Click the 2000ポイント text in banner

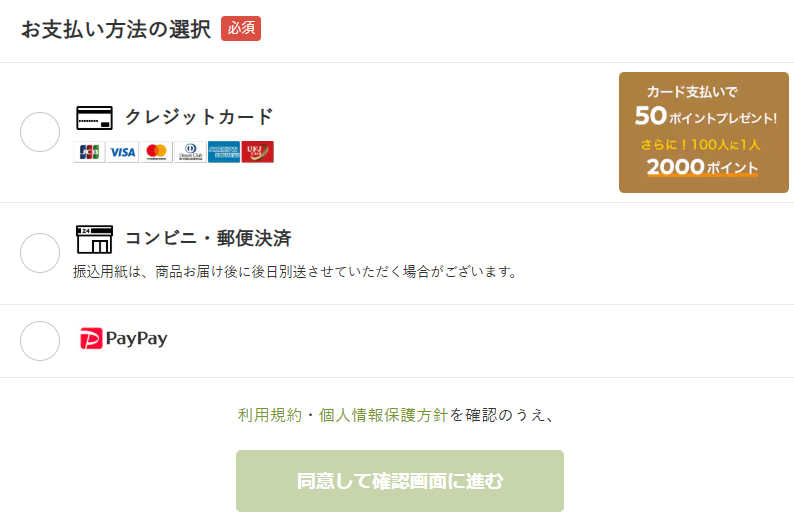click(702, 167)
